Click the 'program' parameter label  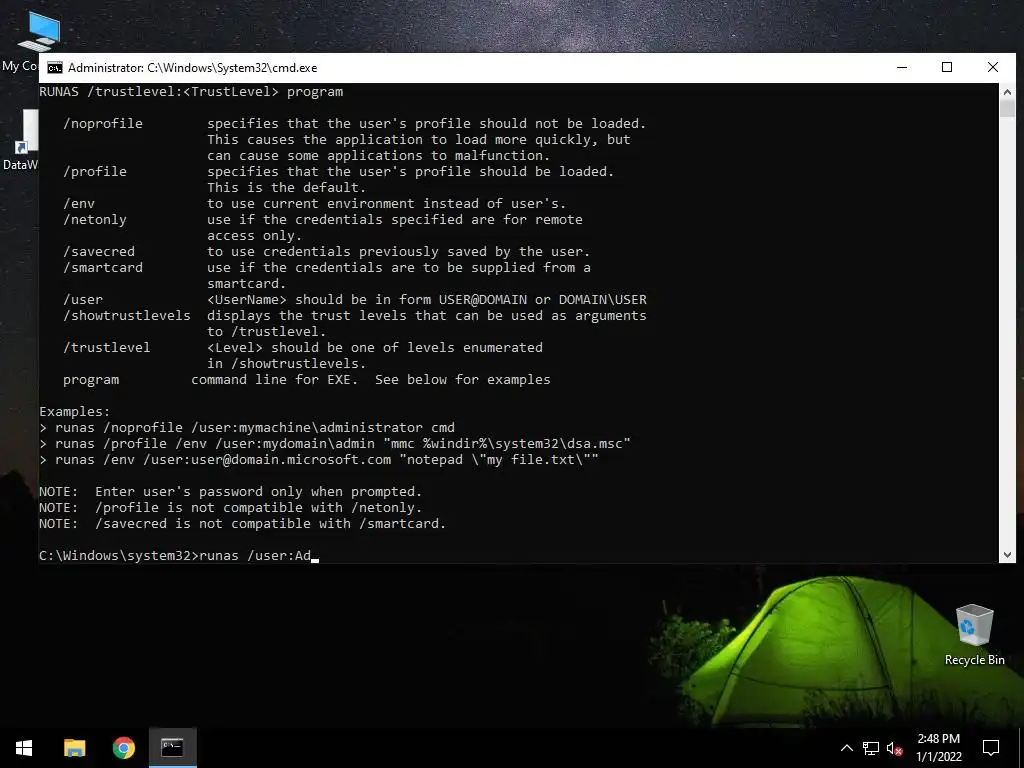[91, 379]
